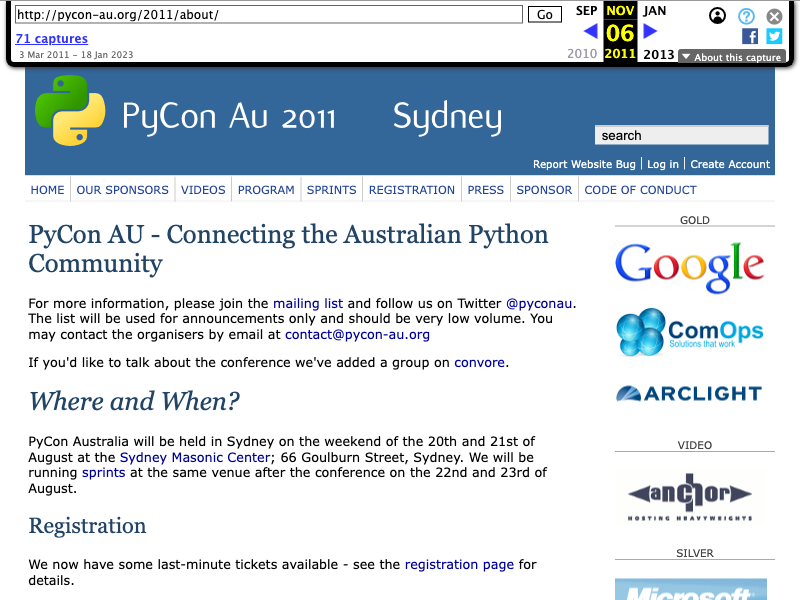Screen dimensions: 800x600
Task: Open the Arclight sponsor logo
Action: (x=689, y=393)
